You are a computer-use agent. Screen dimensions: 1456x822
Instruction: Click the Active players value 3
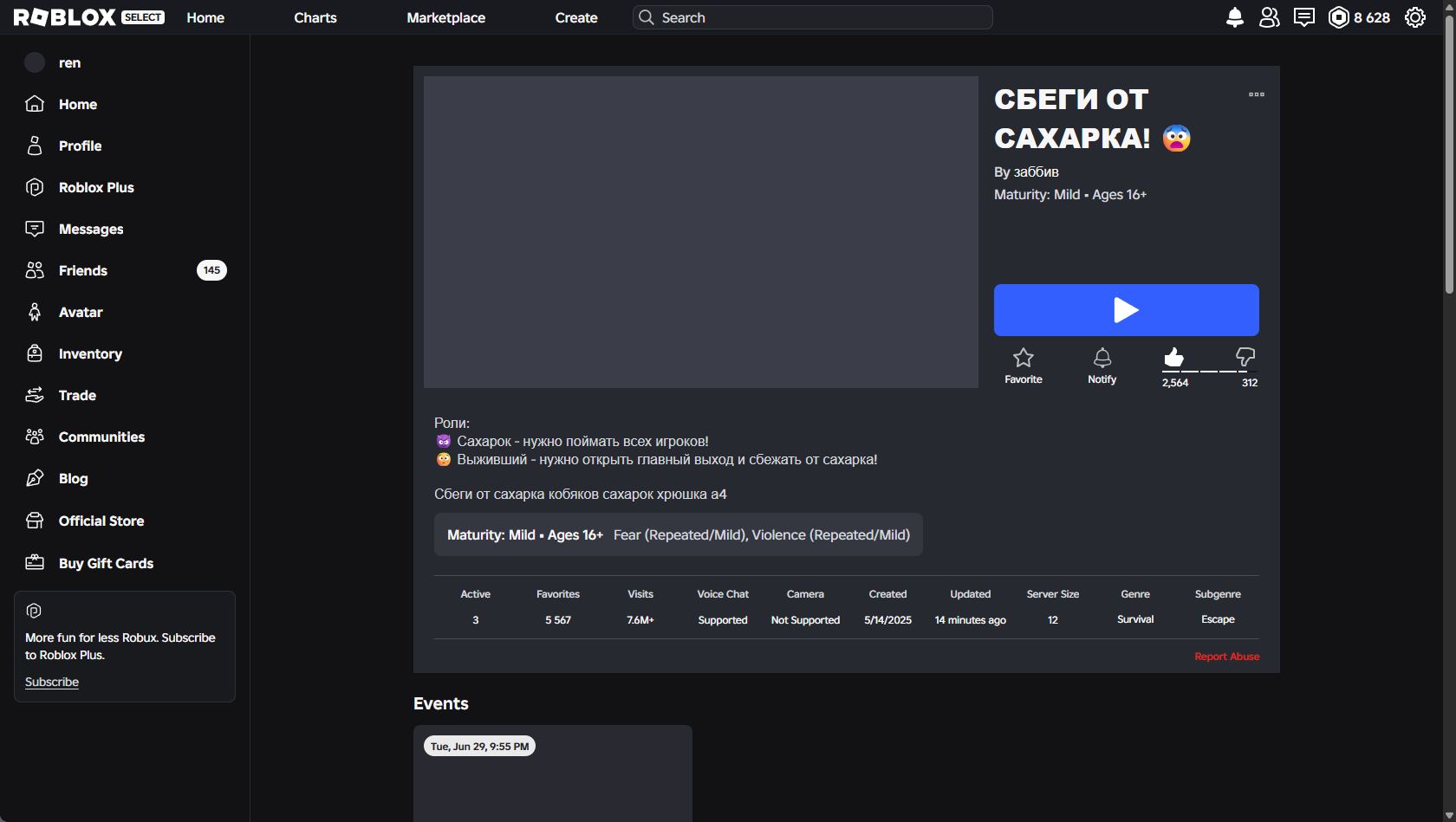coord(476,620)
